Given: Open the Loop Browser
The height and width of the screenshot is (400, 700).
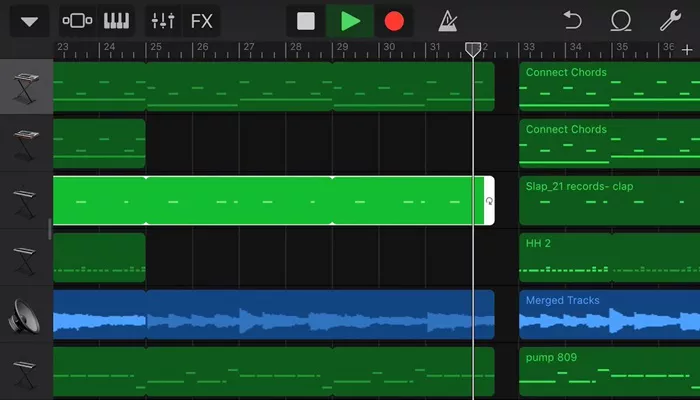Looking at the screenshot, I should [621, 21].
